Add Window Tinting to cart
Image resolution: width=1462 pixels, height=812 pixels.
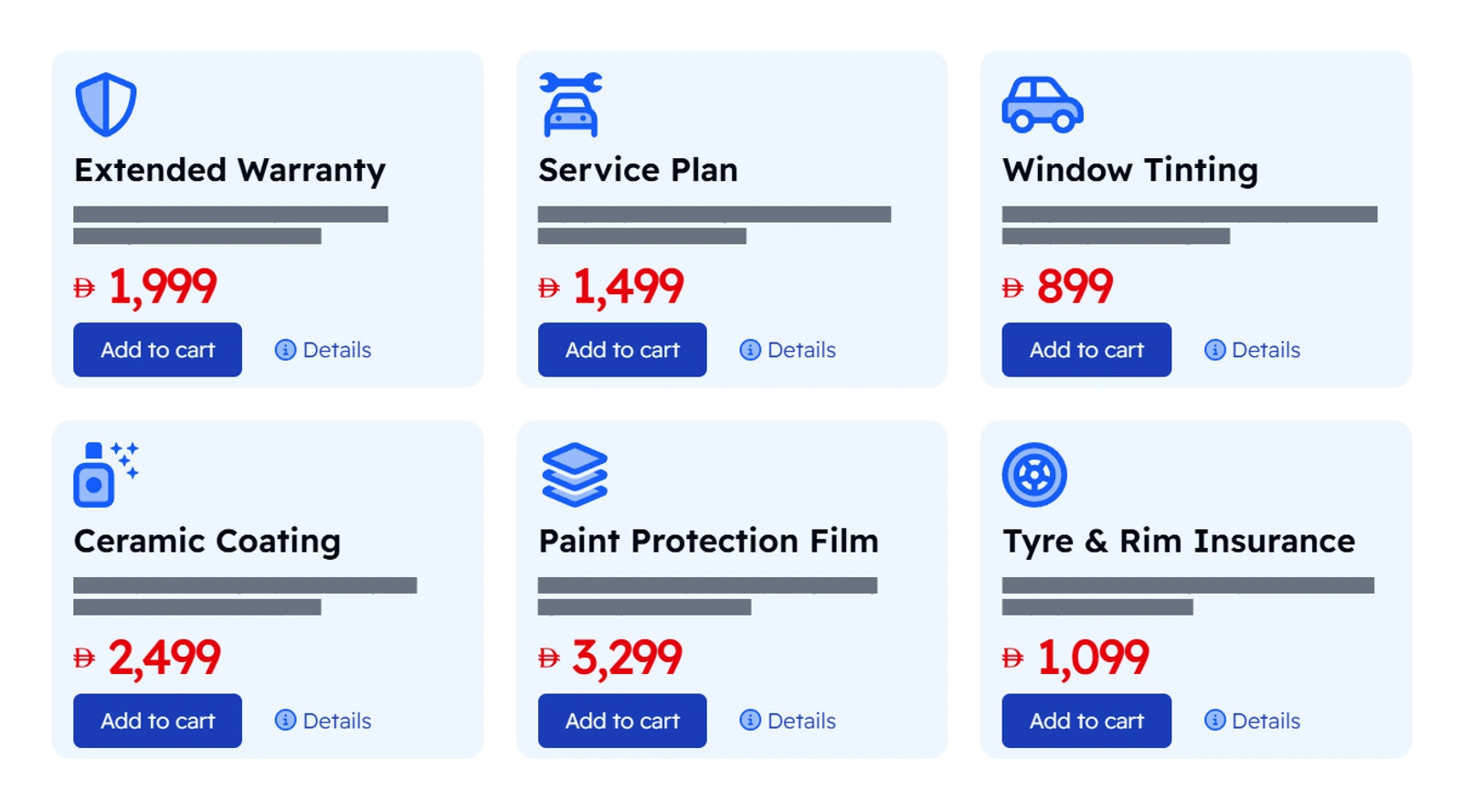[1086, 350]
